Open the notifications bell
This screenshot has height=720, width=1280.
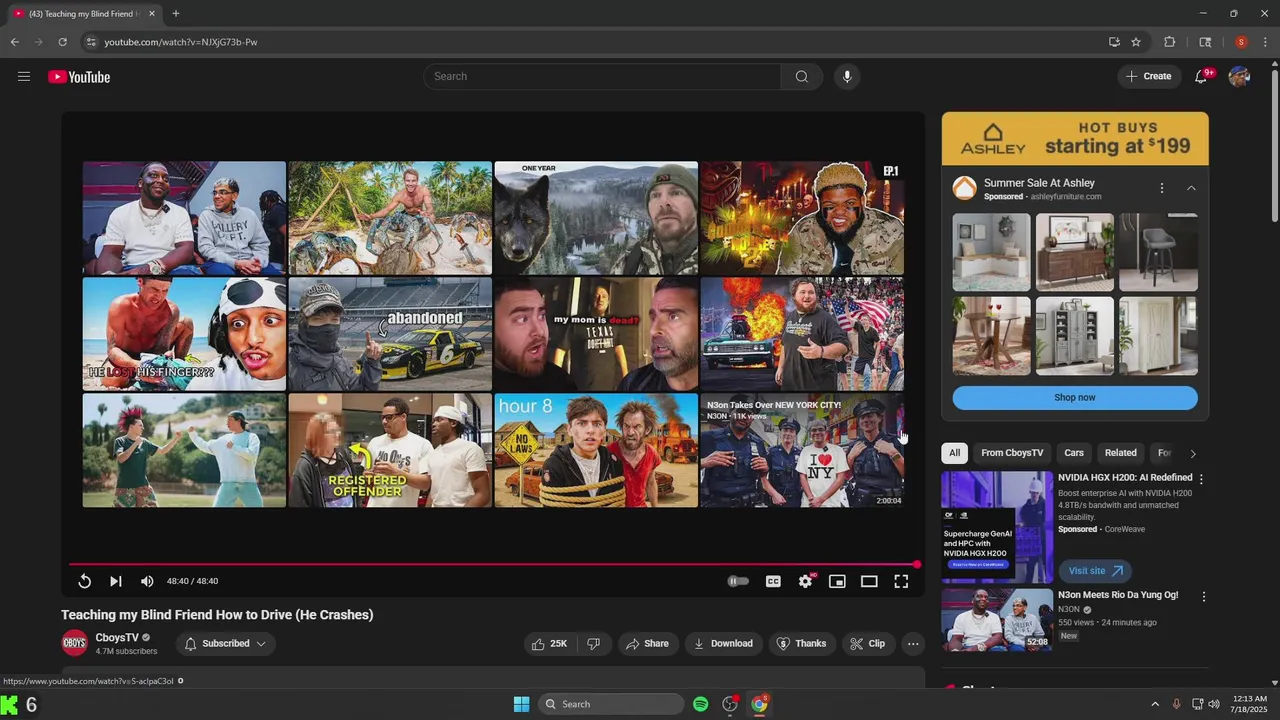click(x=1201, y=77)
